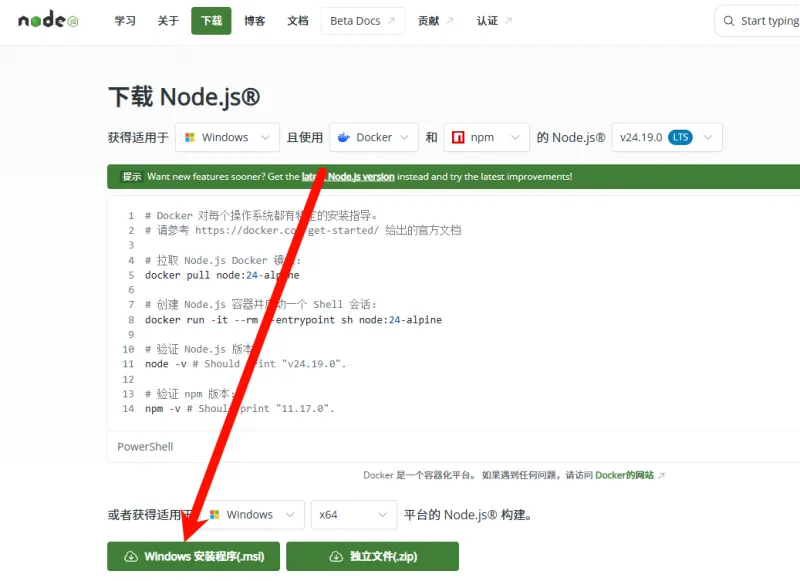Open the 学习 menu item

[x=125, y=21]
